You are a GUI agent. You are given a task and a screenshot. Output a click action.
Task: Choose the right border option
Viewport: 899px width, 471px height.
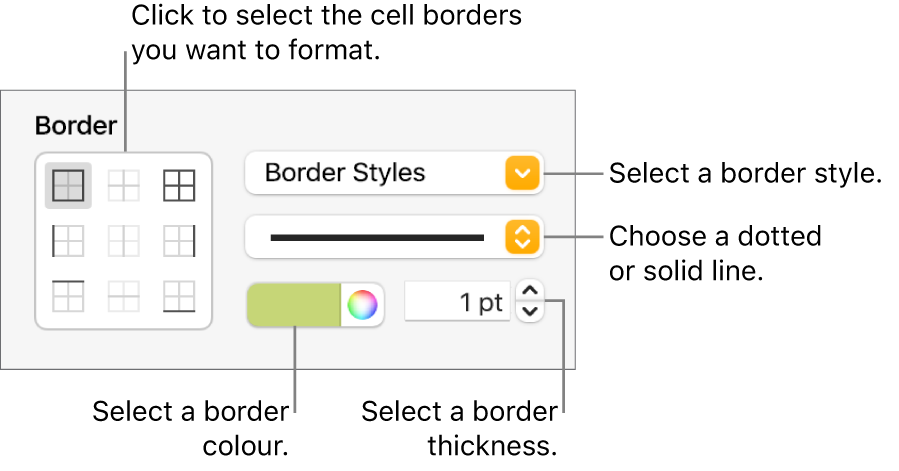(180, 241)
